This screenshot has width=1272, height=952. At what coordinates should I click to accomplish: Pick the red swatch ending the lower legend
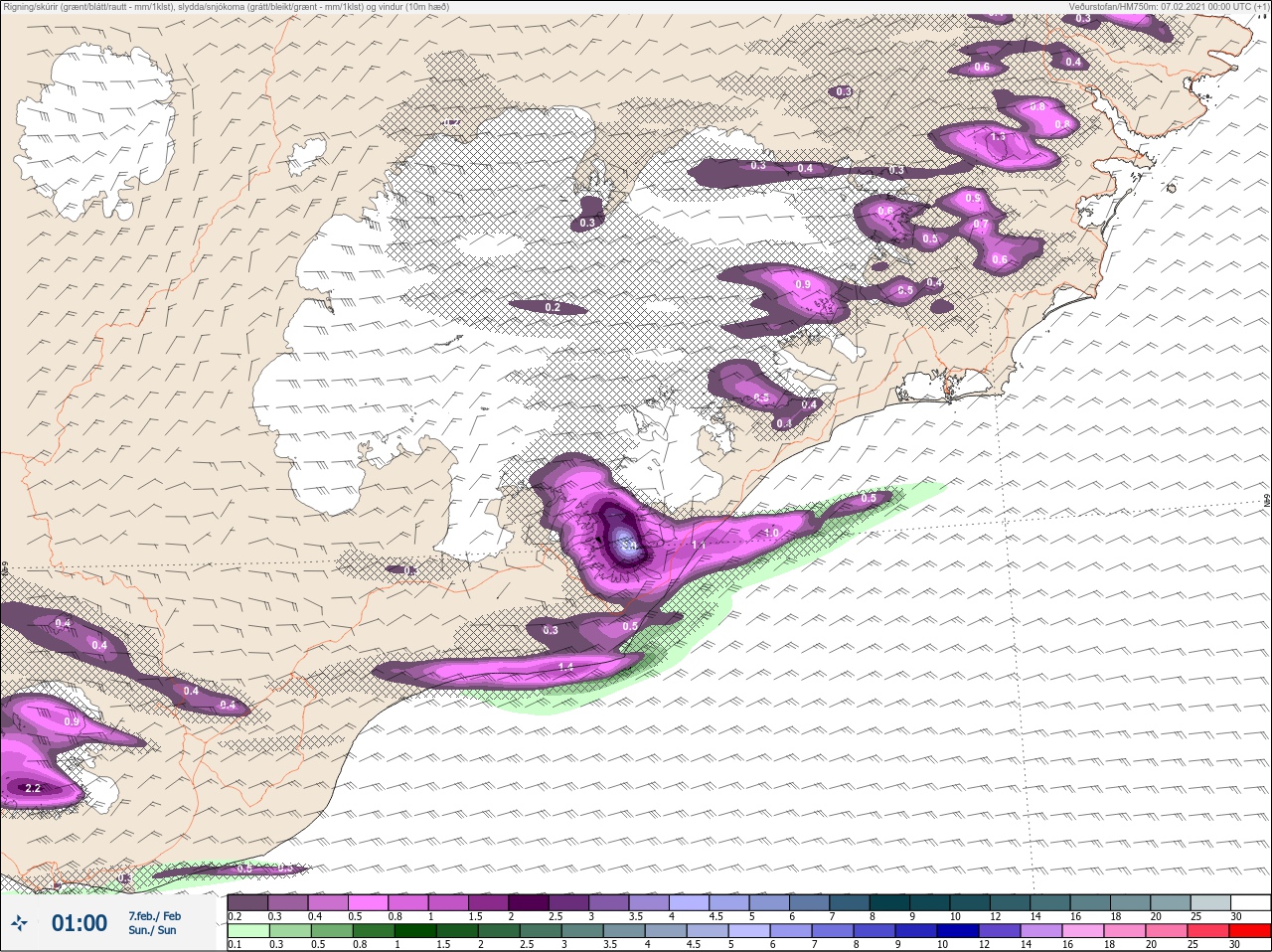(x=1250, y=930)
